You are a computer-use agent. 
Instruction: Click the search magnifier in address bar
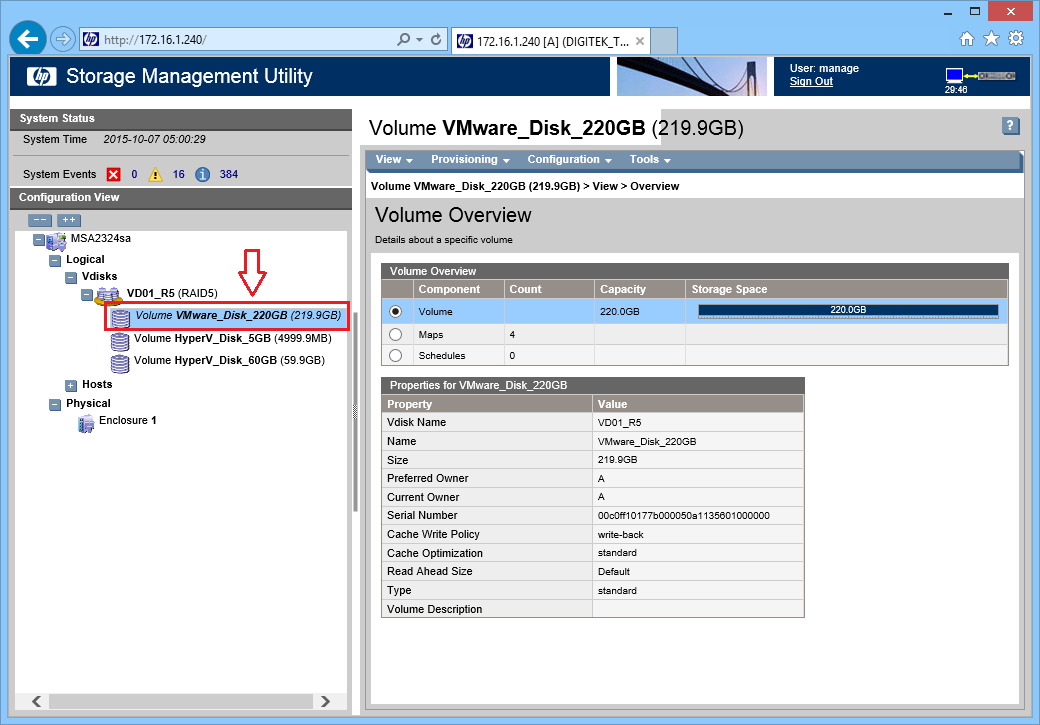point(403,40)
